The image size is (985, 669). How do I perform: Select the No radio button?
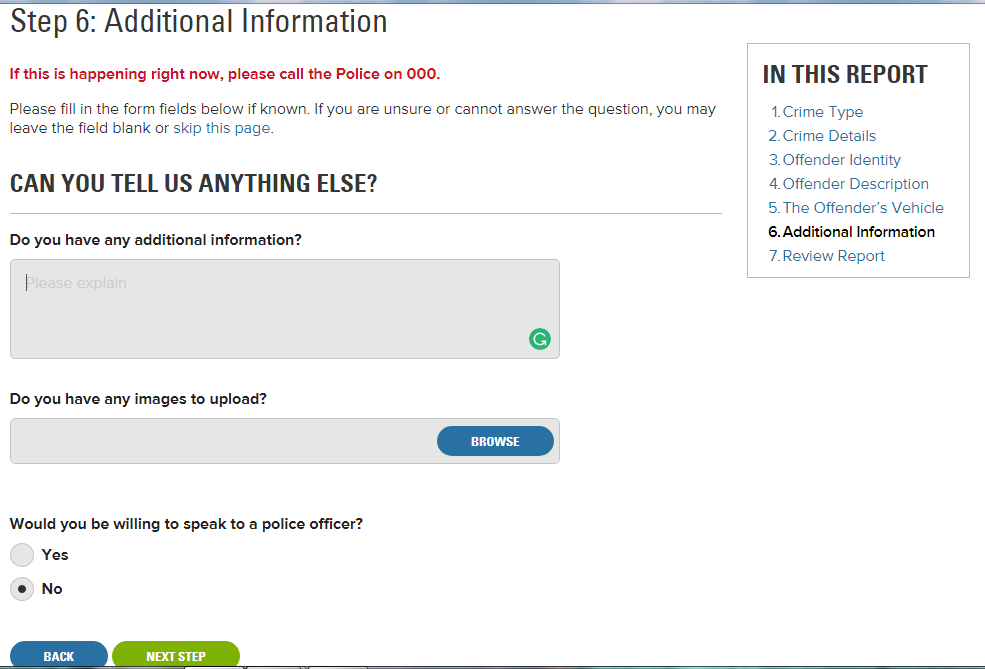point(22,589)
